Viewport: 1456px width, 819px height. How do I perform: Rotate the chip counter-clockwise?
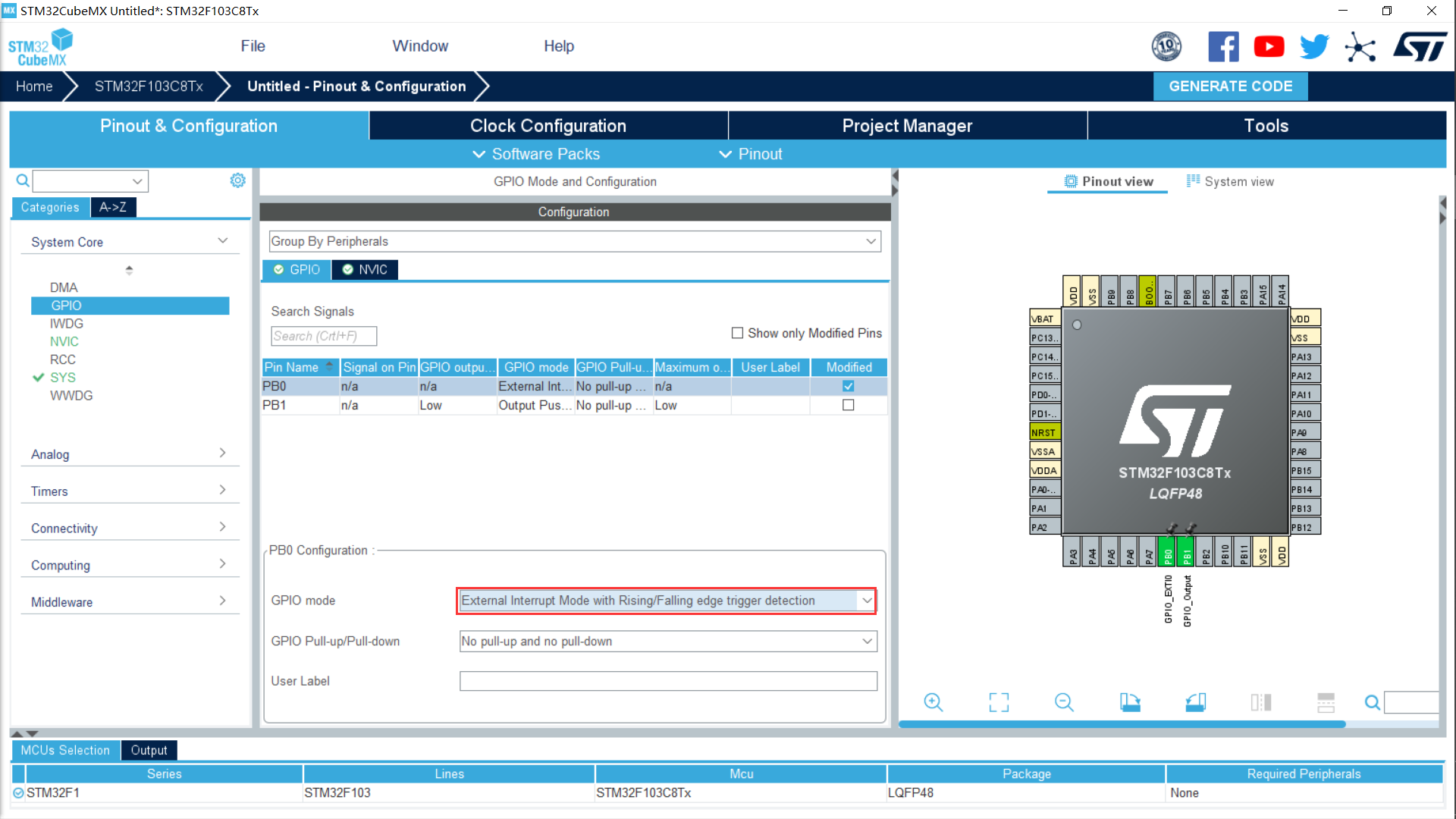tap(1196, 702)
